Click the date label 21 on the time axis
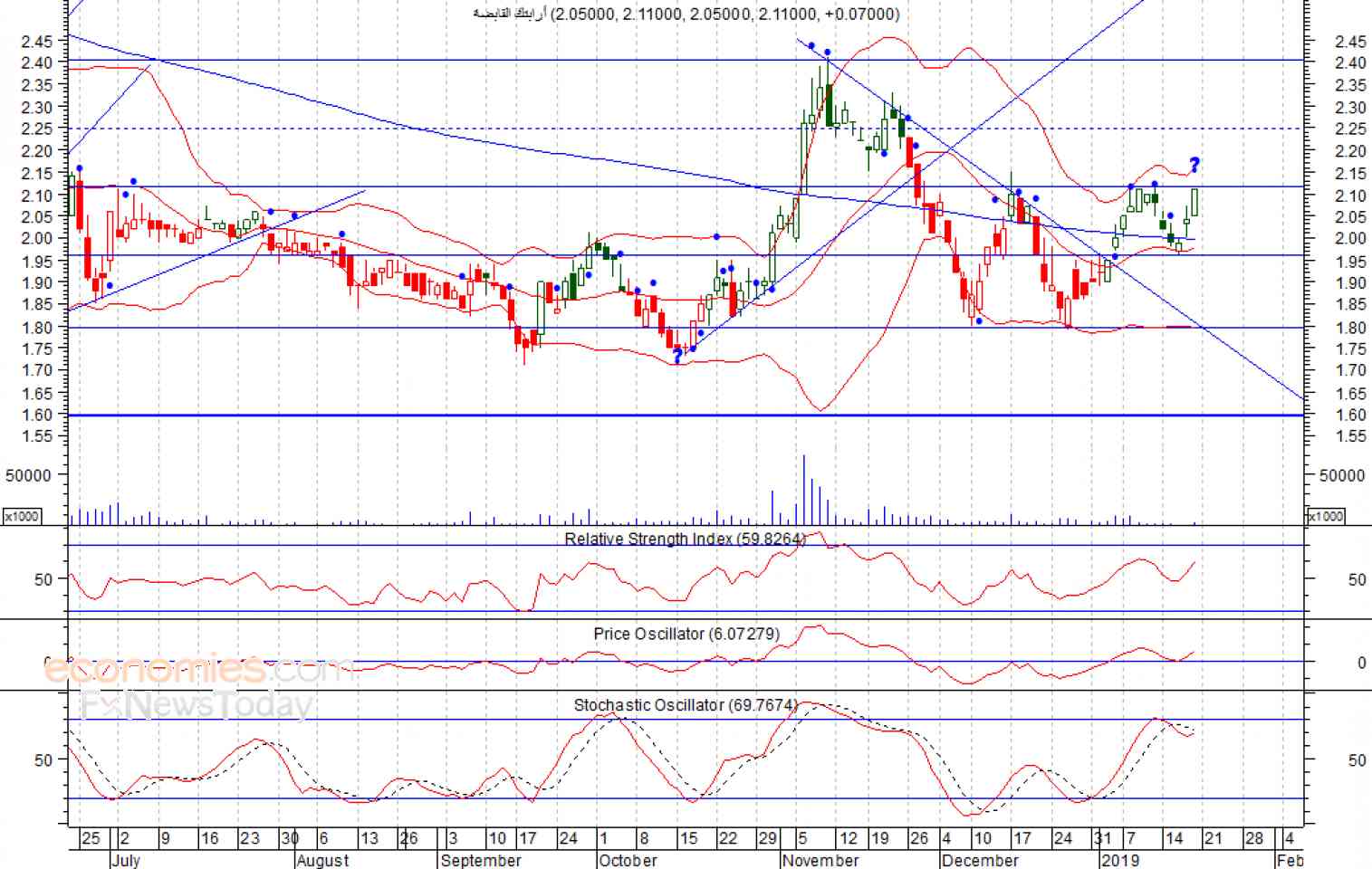1372x869 pixels. click(1214, 838)
